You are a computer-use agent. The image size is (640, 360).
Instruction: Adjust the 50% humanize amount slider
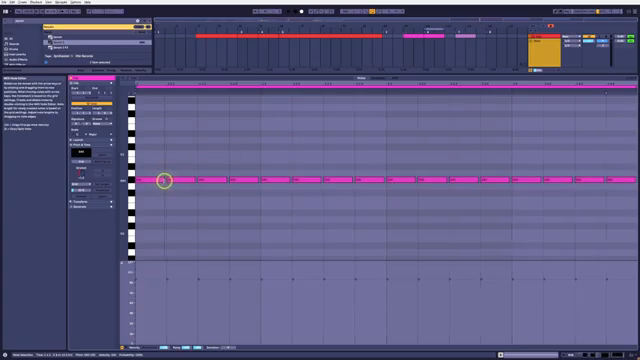point(81,190)
